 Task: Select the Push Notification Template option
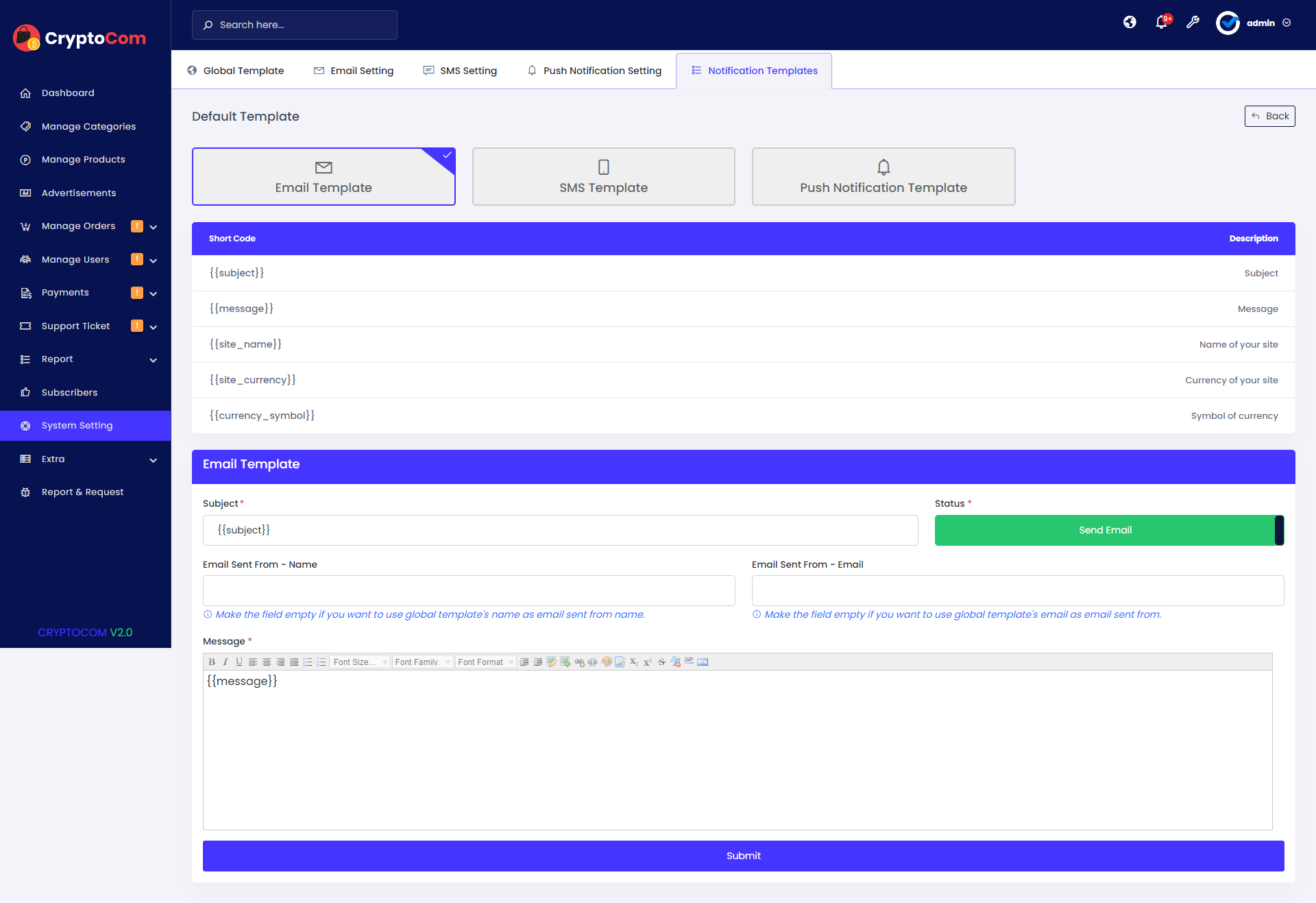click(883, 176)
